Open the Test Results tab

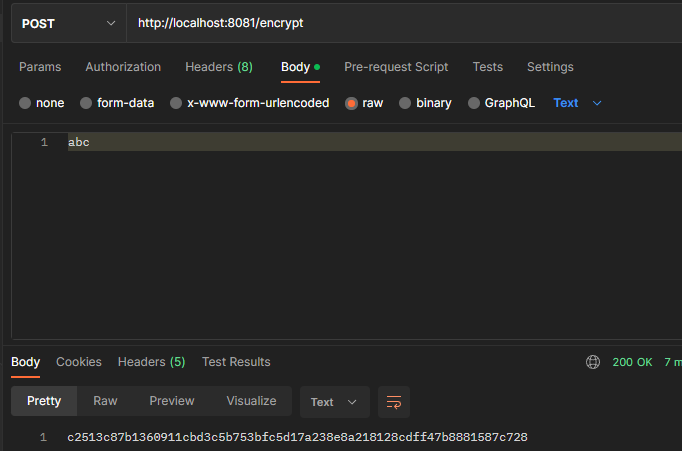pyautogui.click(x=236, y=362)
